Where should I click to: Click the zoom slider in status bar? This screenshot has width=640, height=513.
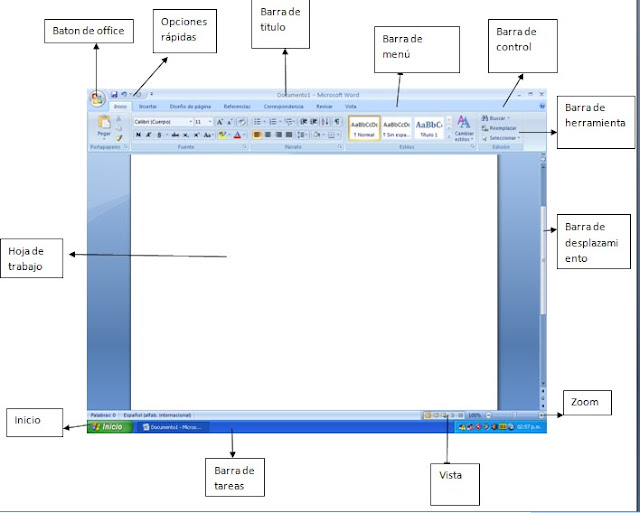coord(515,415)
